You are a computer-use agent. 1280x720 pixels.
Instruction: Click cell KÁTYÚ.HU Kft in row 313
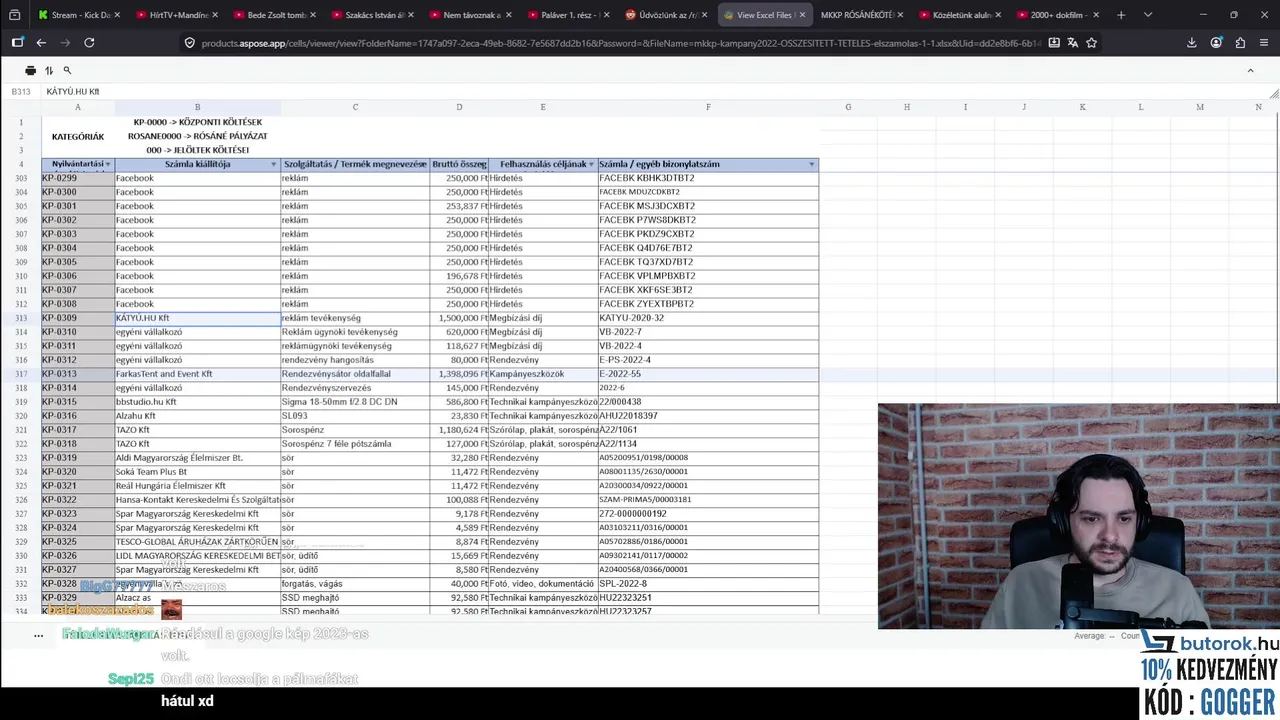coord(197,318)
